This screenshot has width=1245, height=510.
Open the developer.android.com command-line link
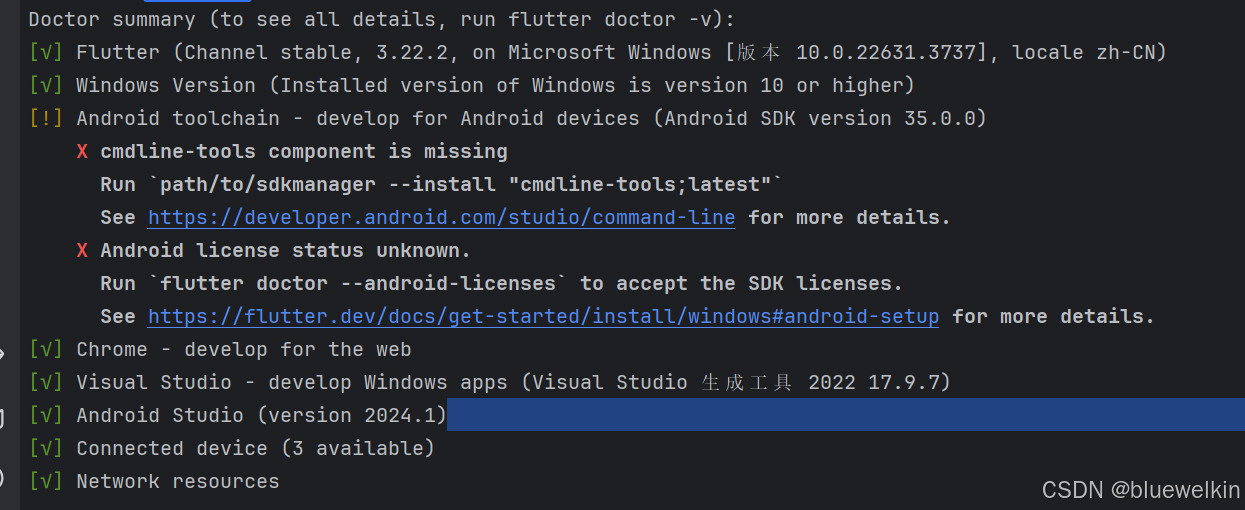(x=441, y=217)
